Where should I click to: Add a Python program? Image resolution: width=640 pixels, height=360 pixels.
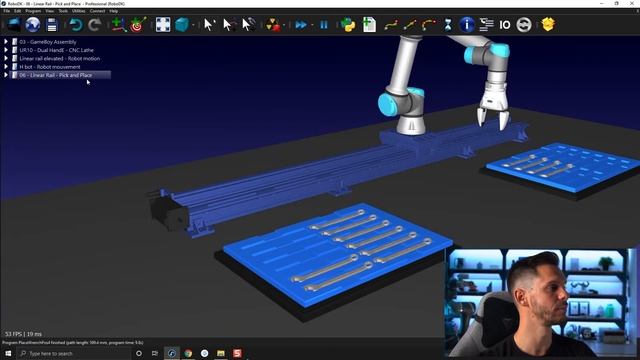[348, 25]
